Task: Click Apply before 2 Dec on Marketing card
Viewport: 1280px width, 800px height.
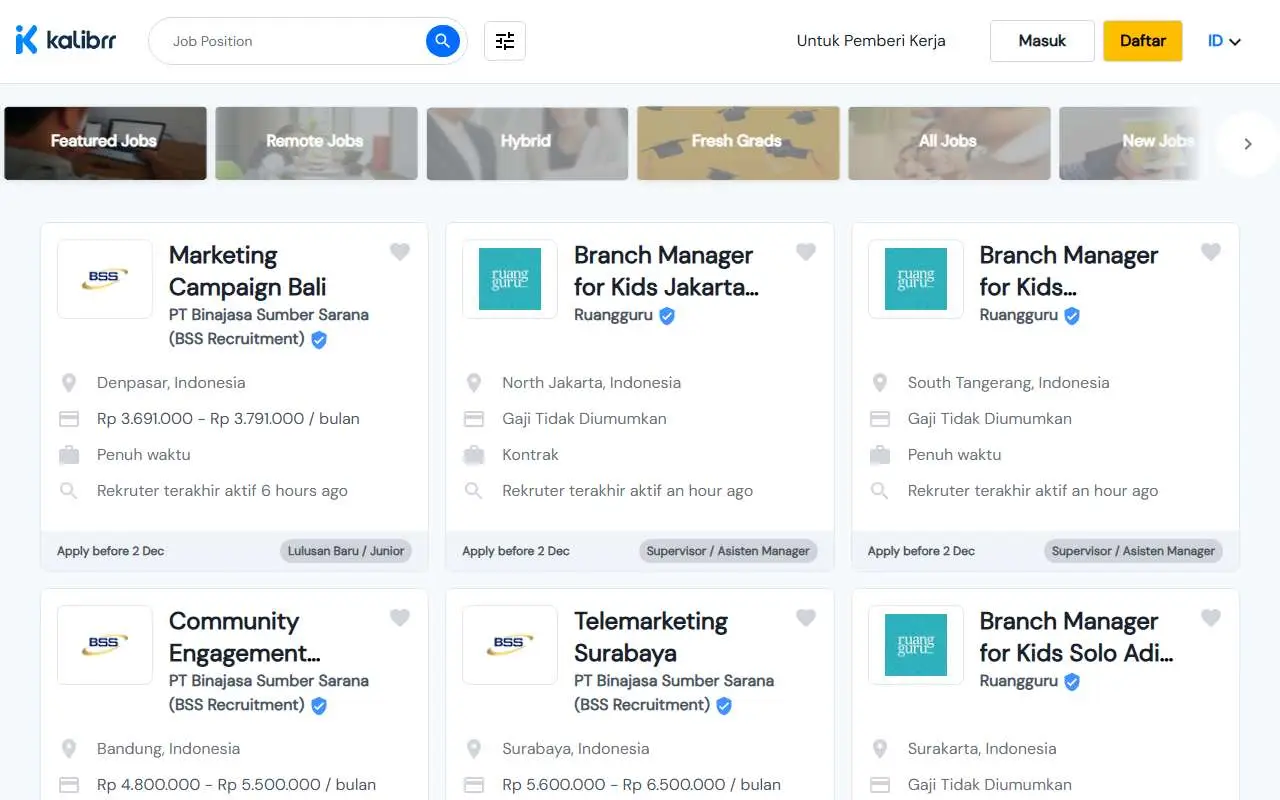Action: click(111, 551)
